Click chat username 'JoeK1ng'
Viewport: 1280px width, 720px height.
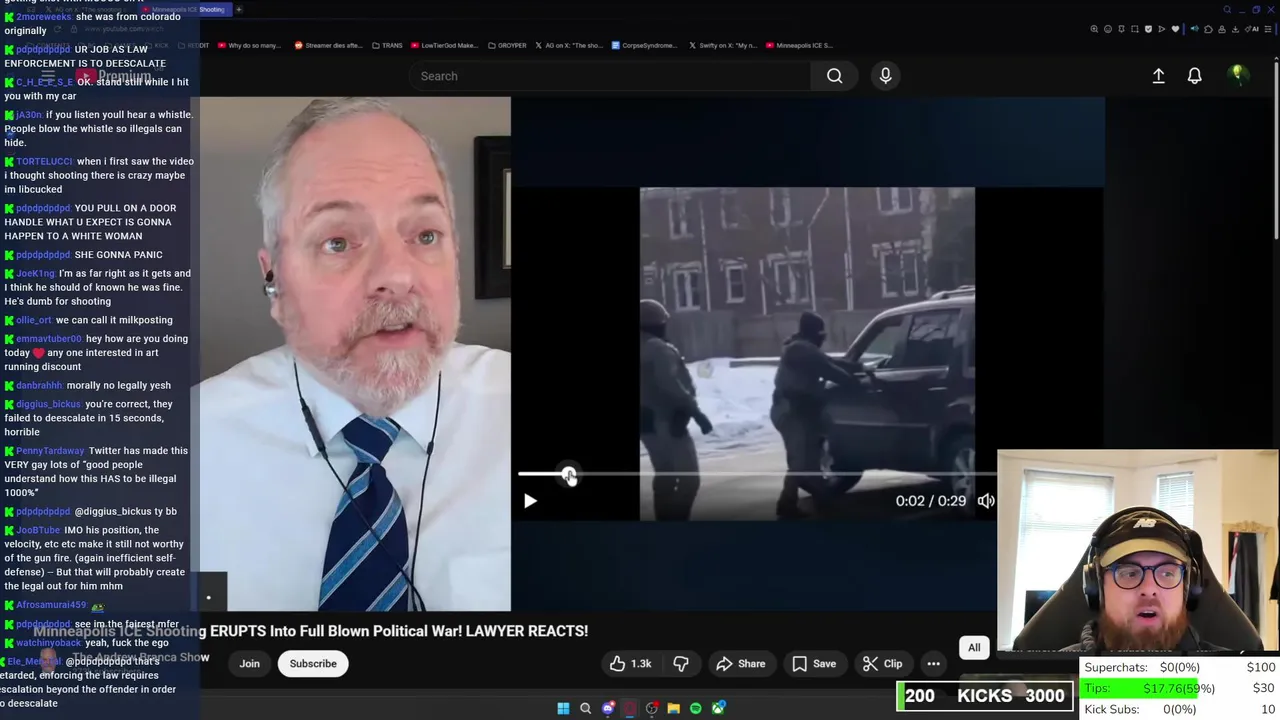click(35, 273)
